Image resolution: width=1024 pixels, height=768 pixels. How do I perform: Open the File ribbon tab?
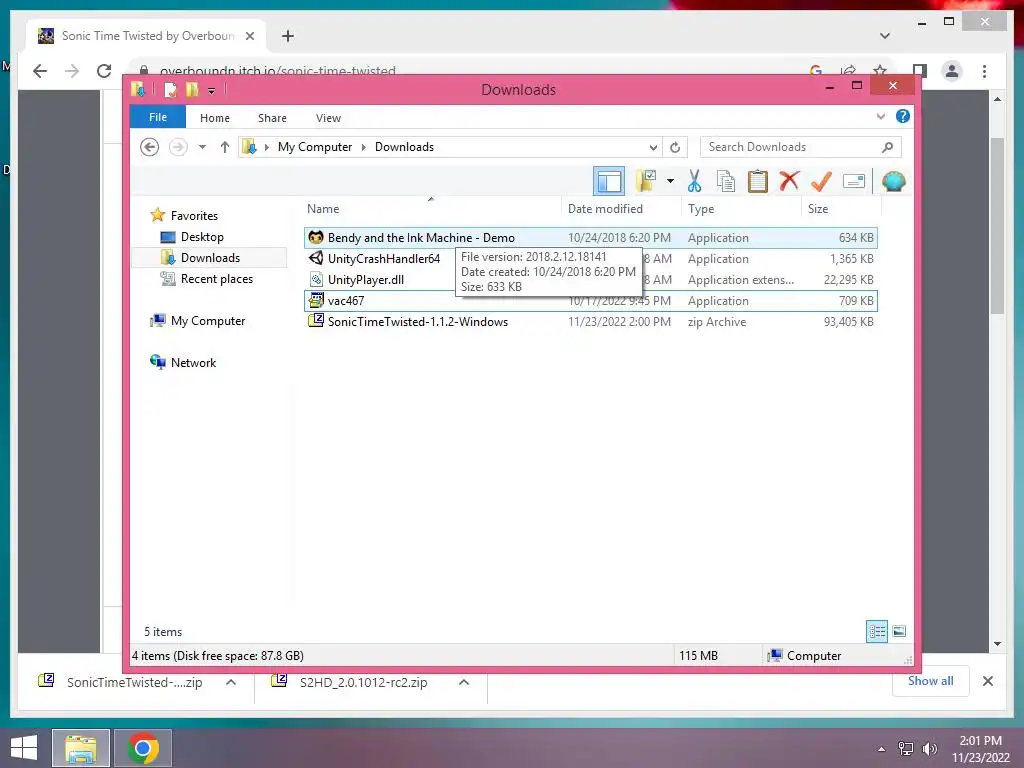click(x=158, y=117)
